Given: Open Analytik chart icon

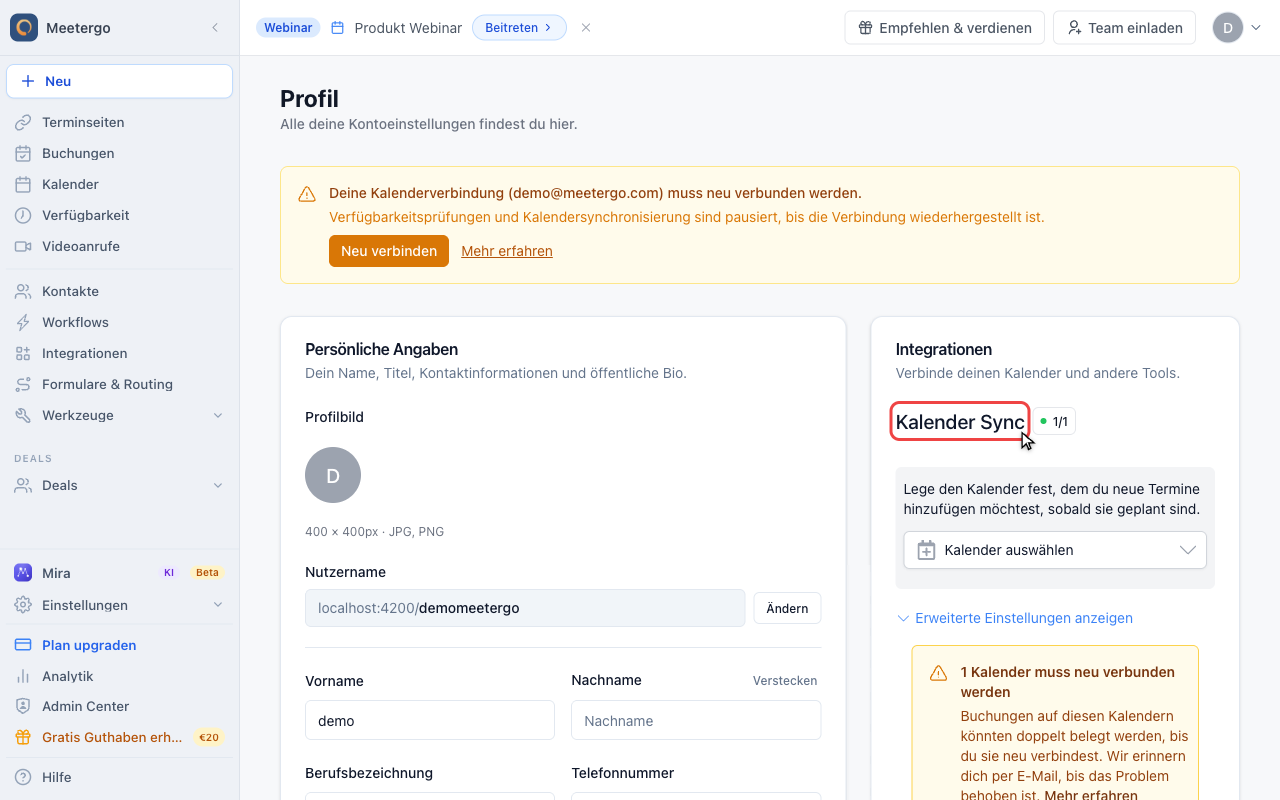Looking at the screenshot, I should pyautogui.click(x=23, y=676).
